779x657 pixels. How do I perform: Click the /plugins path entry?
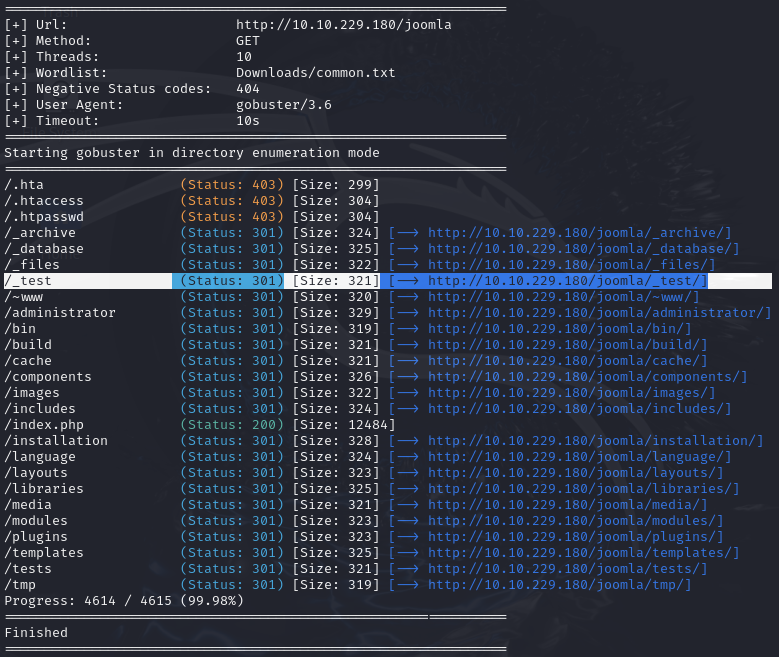pyautogui.click(x=36, y=536)
